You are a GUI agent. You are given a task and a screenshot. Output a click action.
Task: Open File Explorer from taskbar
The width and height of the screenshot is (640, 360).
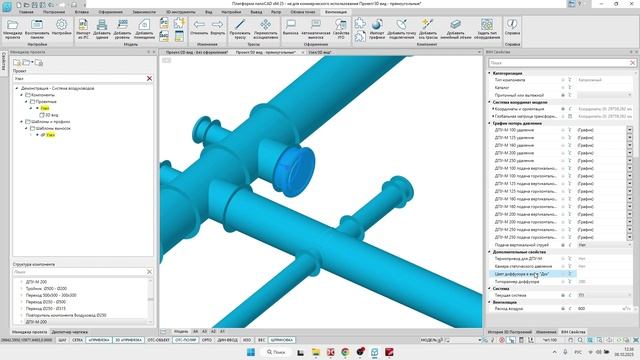point(316,352)
